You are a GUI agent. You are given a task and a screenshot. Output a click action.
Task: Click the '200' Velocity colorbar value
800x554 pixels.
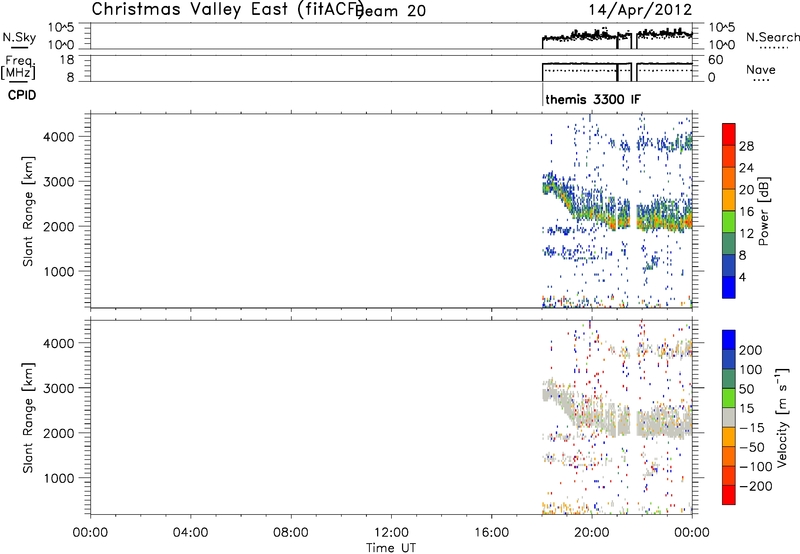click(751, 350)
